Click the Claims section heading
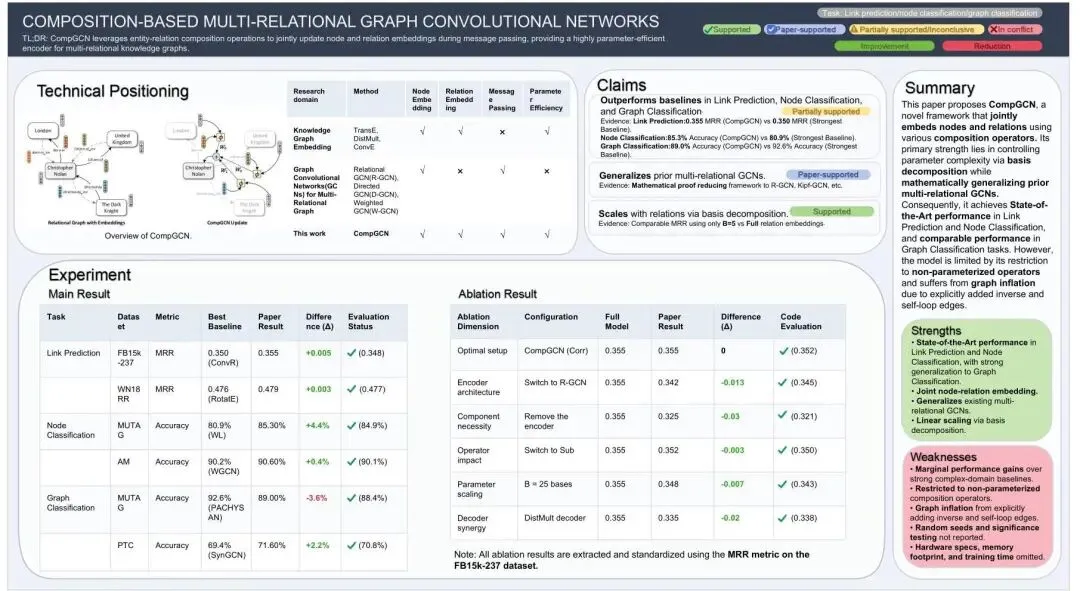Image resolution: width=1080 pixels, height=591 pixels. (621, 85)
